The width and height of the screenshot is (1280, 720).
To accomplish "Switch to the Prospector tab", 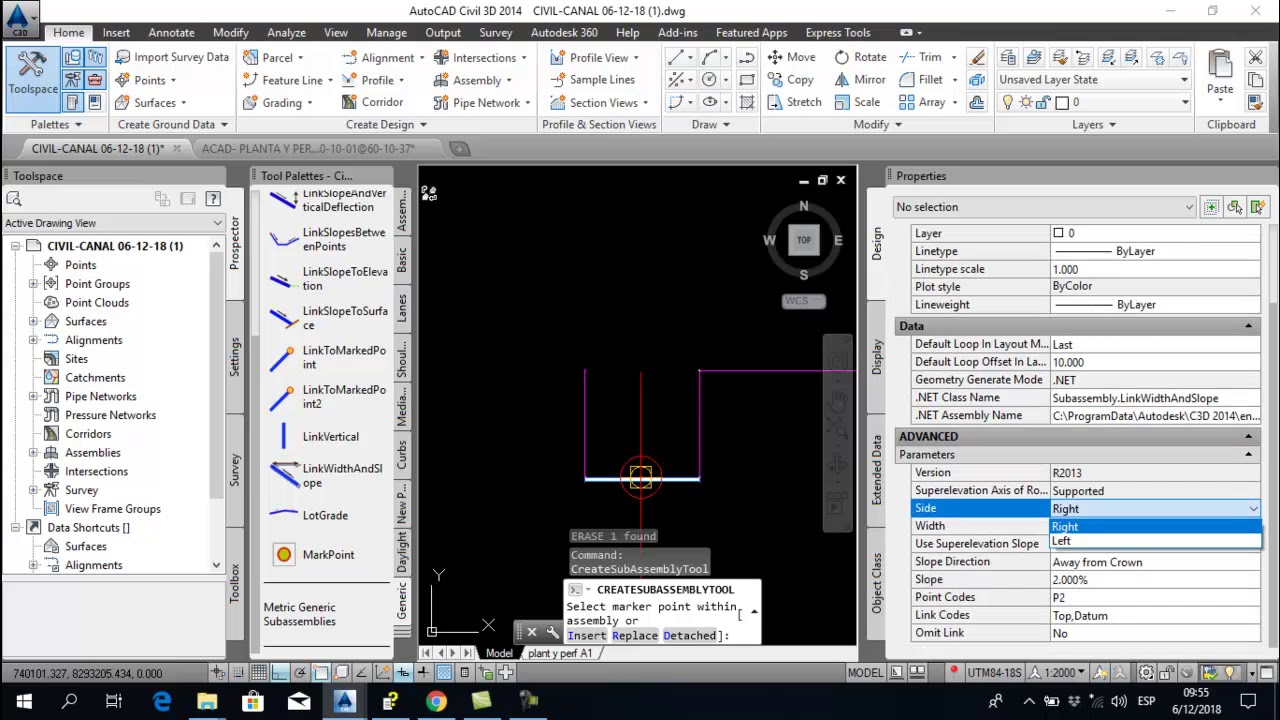I will [x=235, y=243].
